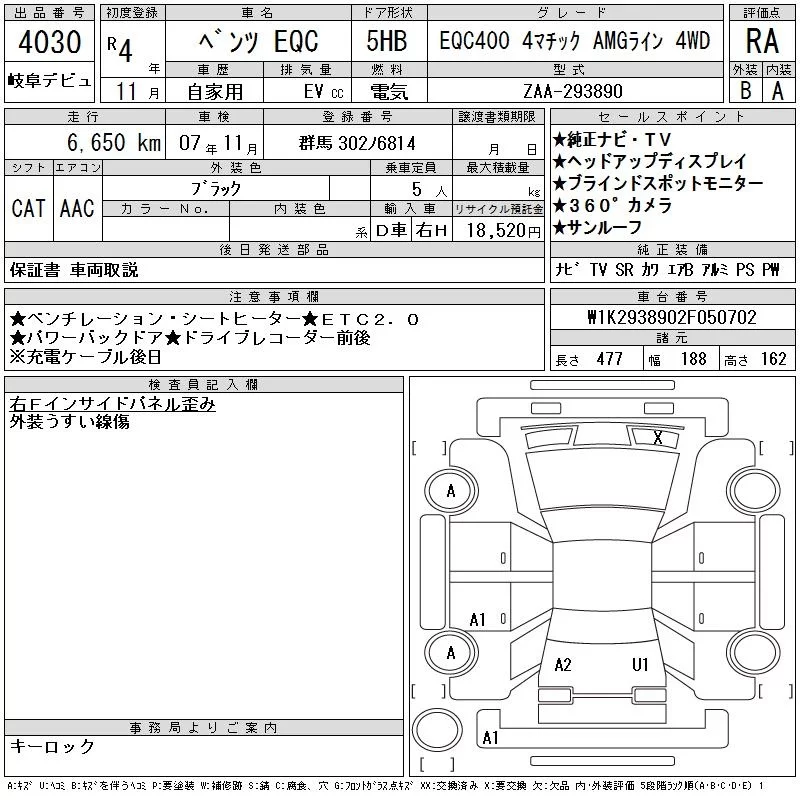This screenshot has width=800, height=800.
Task: Click the office notice キーロック
Action: click(x=52, y=746)
